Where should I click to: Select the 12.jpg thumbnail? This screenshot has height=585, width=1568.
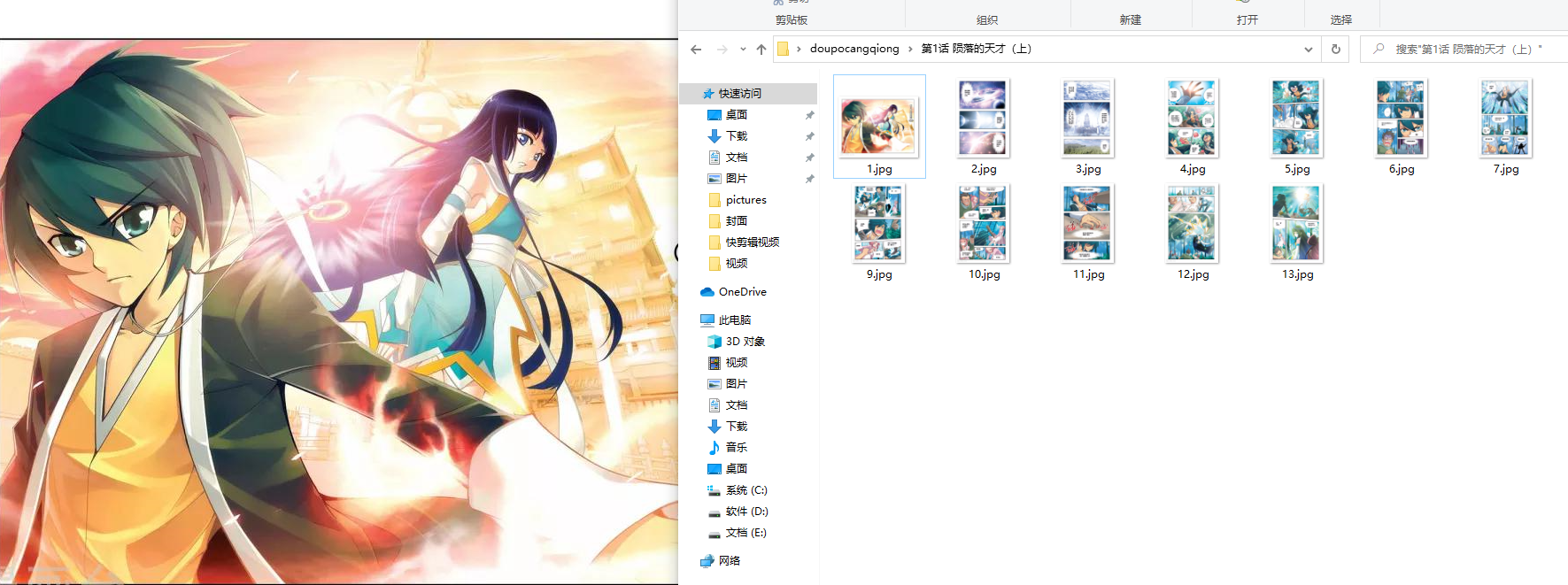pos(1193,224)
